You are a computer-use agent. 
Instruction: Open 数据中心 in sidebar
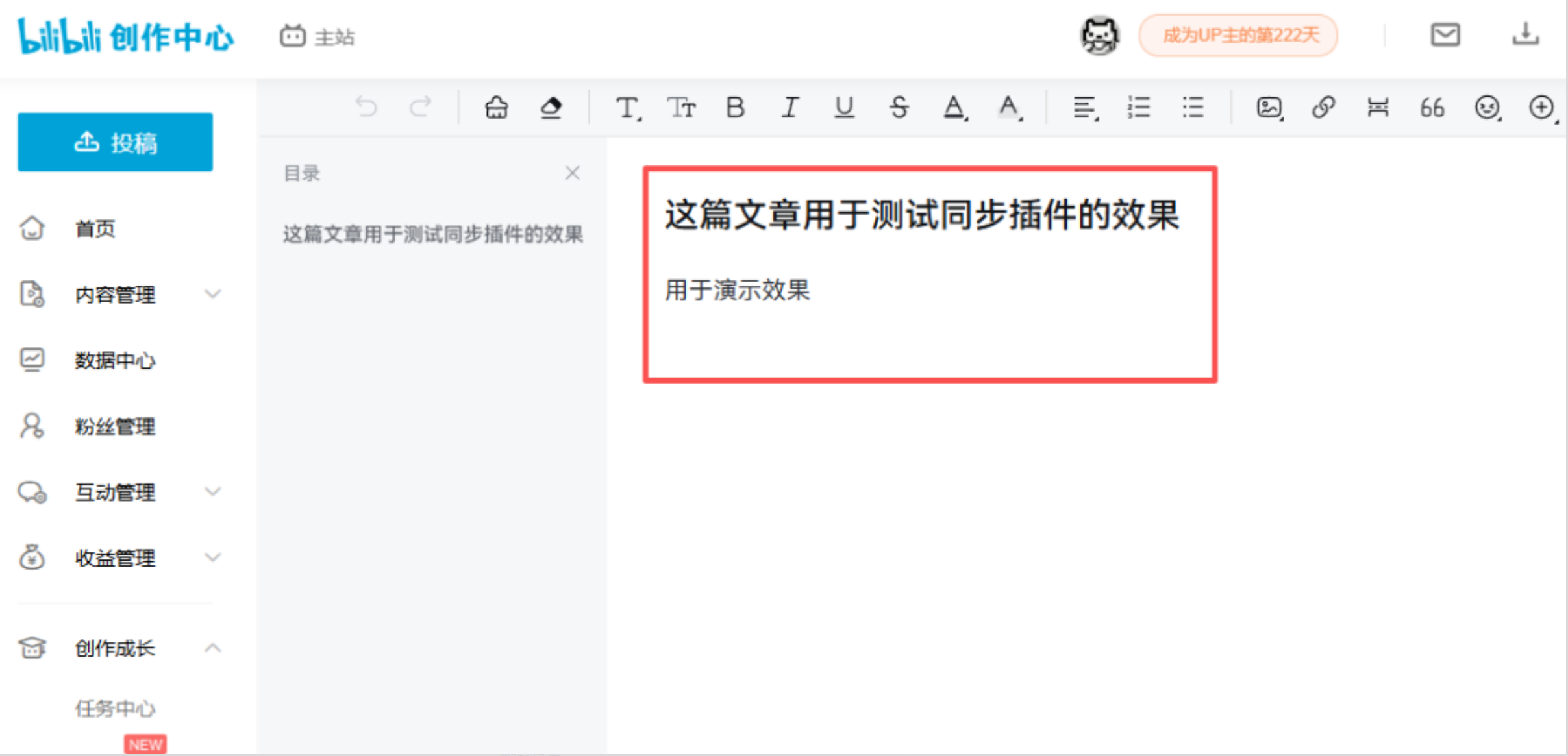[115, 360]
